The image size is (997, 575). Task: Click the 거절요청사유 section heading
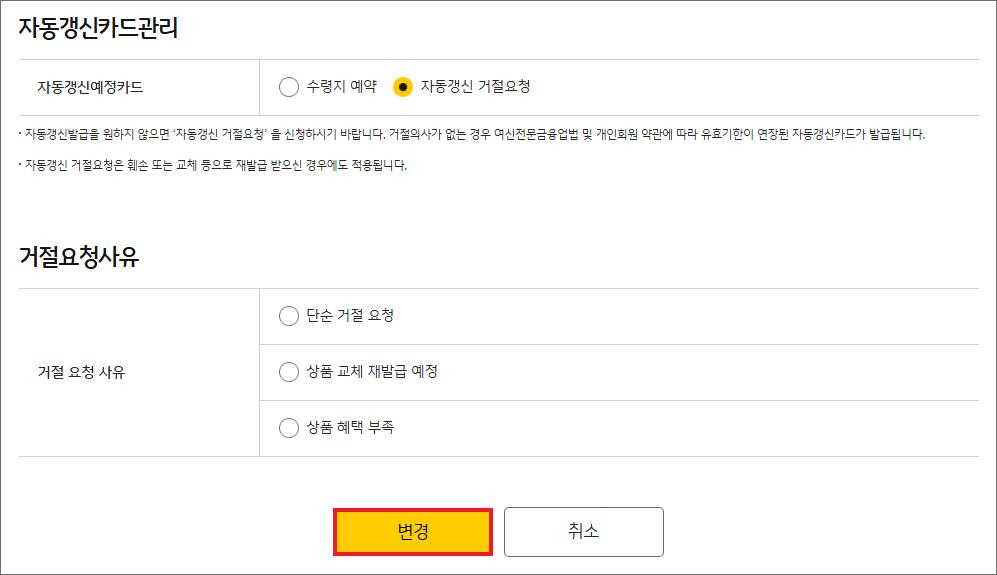[x=79, y=257]
